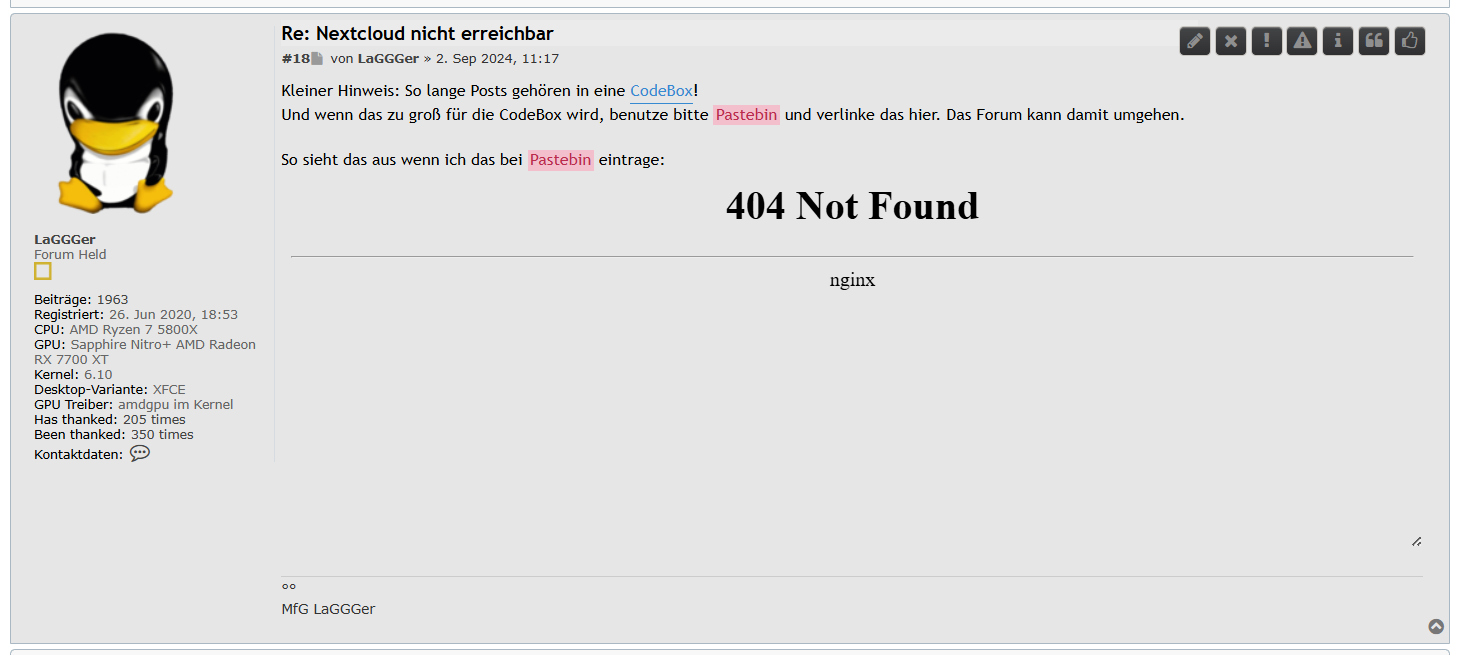Viewport: 1462px width, 655px height.
Task: Click the LaGGGer username under the avatar
Action: tap(65, 240)
